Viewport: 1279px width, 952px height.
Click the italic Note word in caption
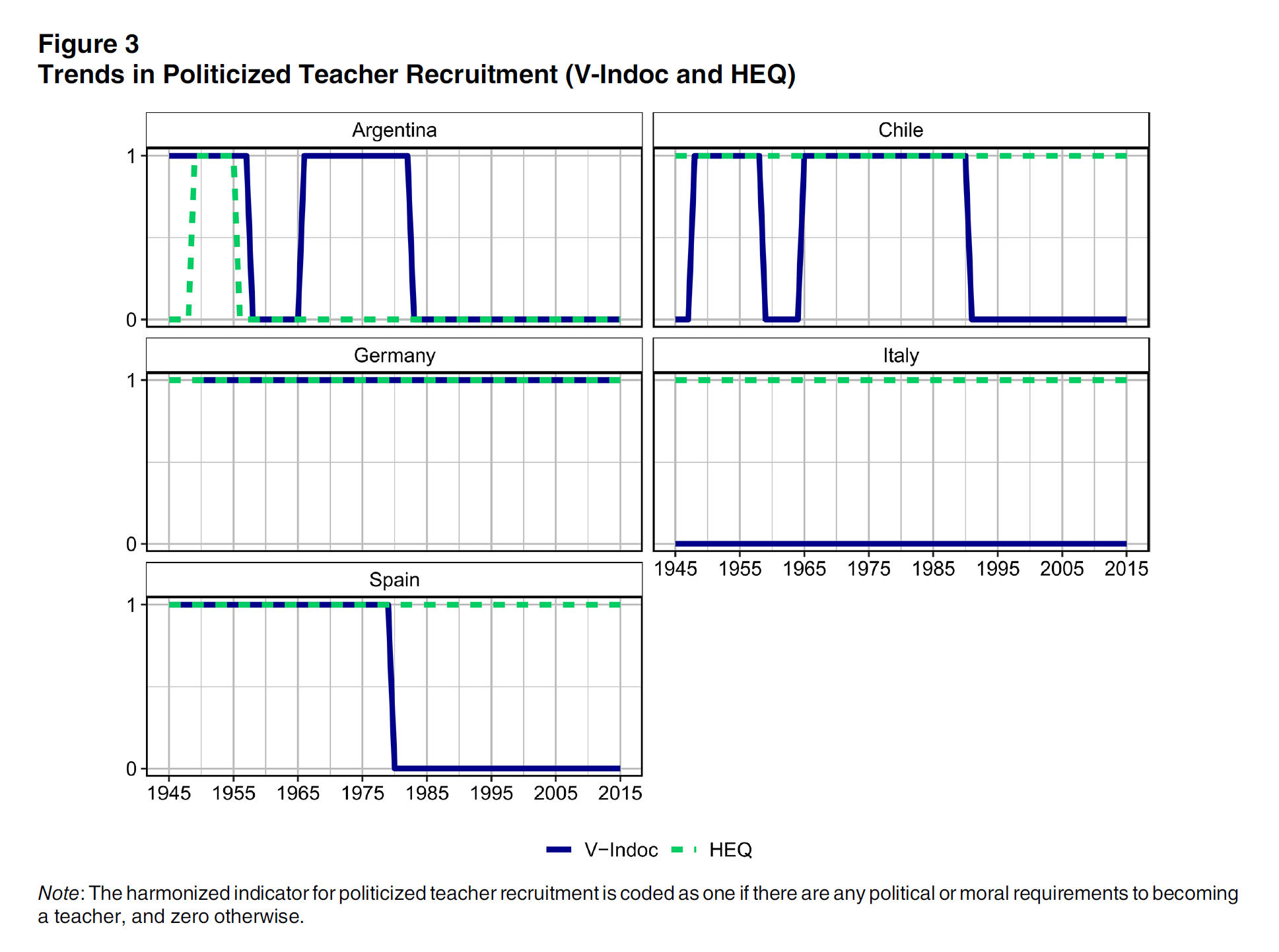pos(59,893)
